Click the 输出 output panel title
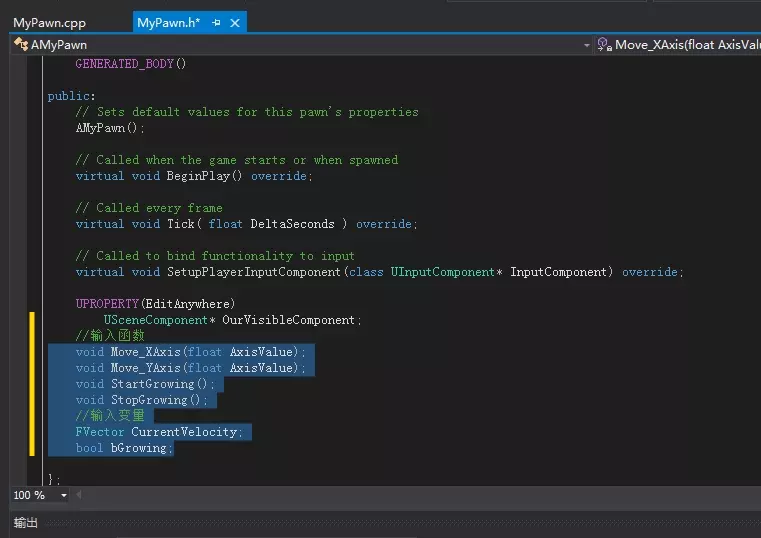Viewport: 761px width, 538px height. click(25, 523)
